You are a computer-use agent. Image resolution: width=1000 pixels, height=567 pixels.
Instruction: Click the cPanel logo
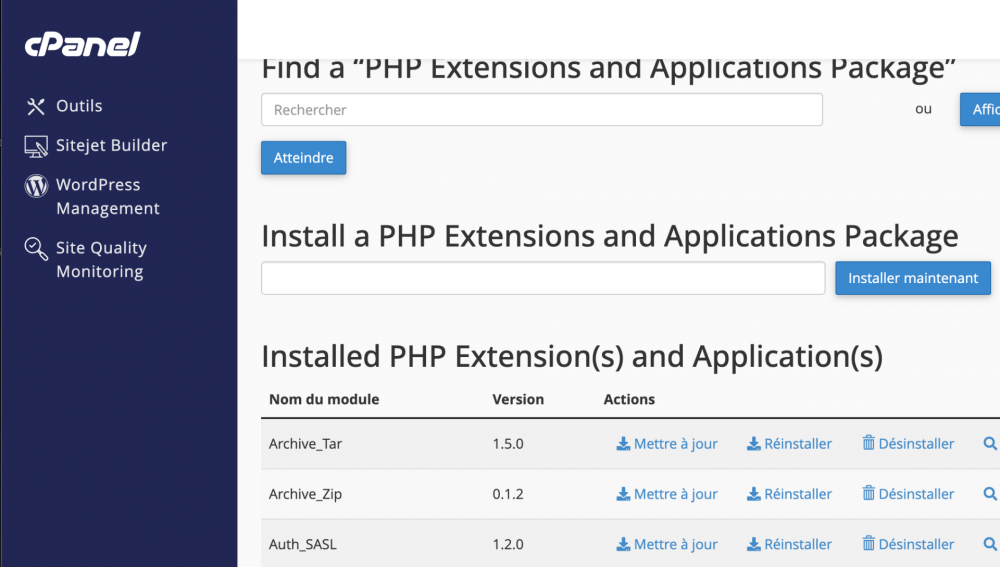82,45
